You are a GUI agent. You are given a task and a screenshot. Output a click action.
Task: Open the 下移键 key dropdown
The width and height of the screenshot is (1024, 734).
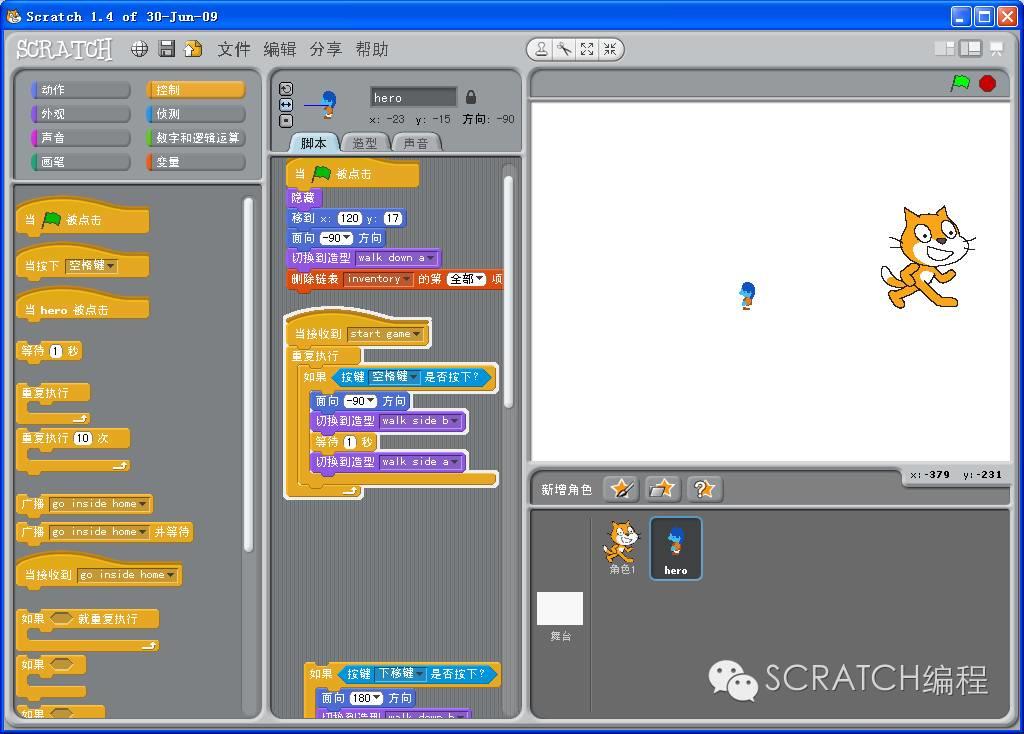point(419,674)
